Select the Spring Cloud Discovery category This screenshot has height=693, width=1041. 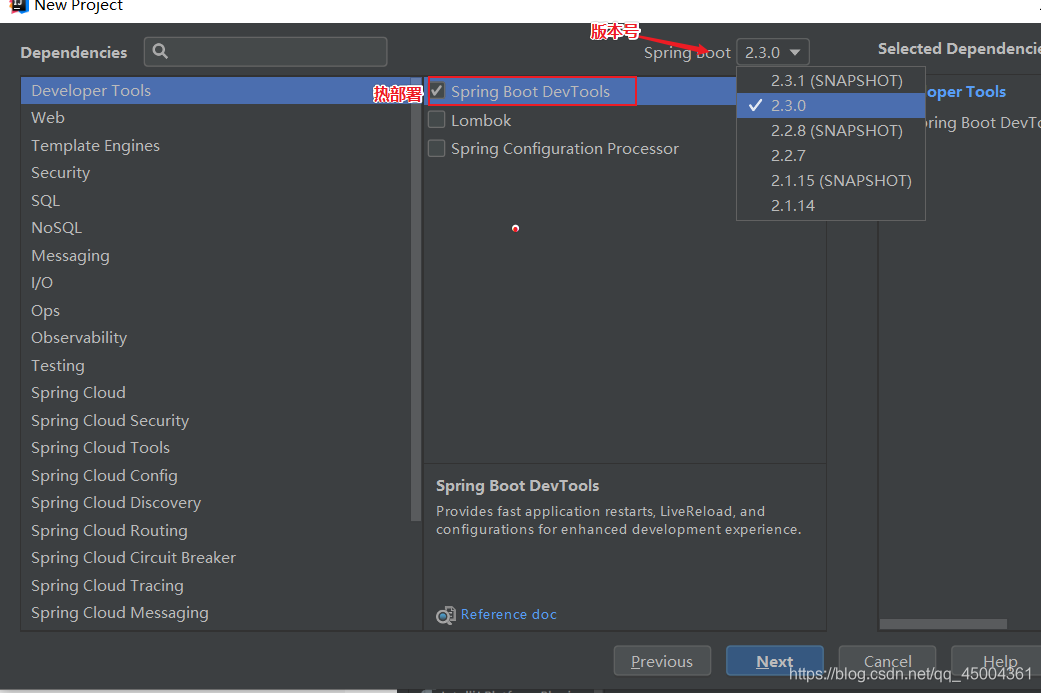pyautogui.click(x=216, y=503)
